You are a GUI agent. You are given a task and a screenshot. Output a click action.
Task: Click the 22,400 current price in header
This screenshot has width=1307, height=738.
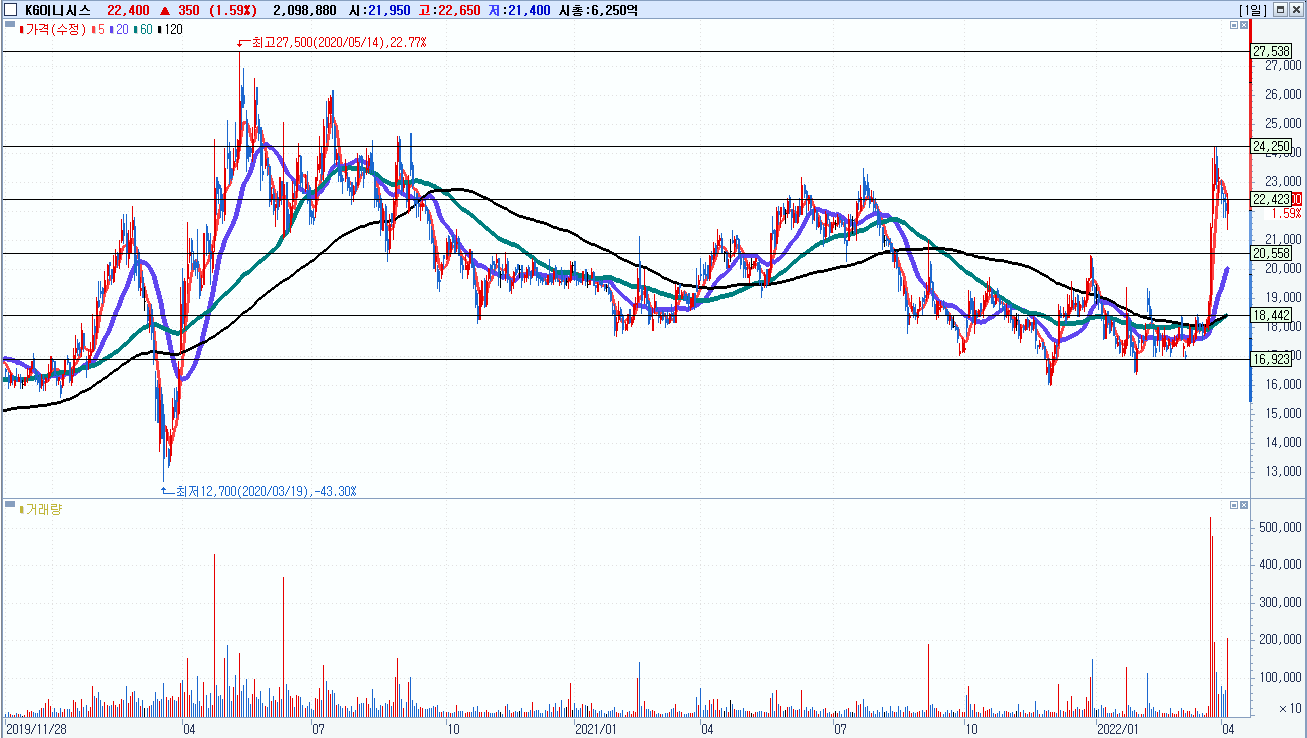(128, 10)
